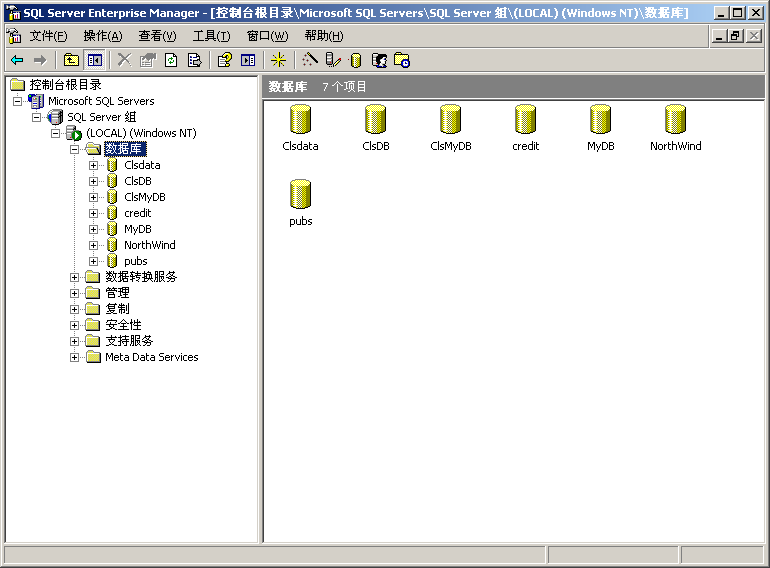Select the highlighted 数据库 tree item

(x=125, y=149)
